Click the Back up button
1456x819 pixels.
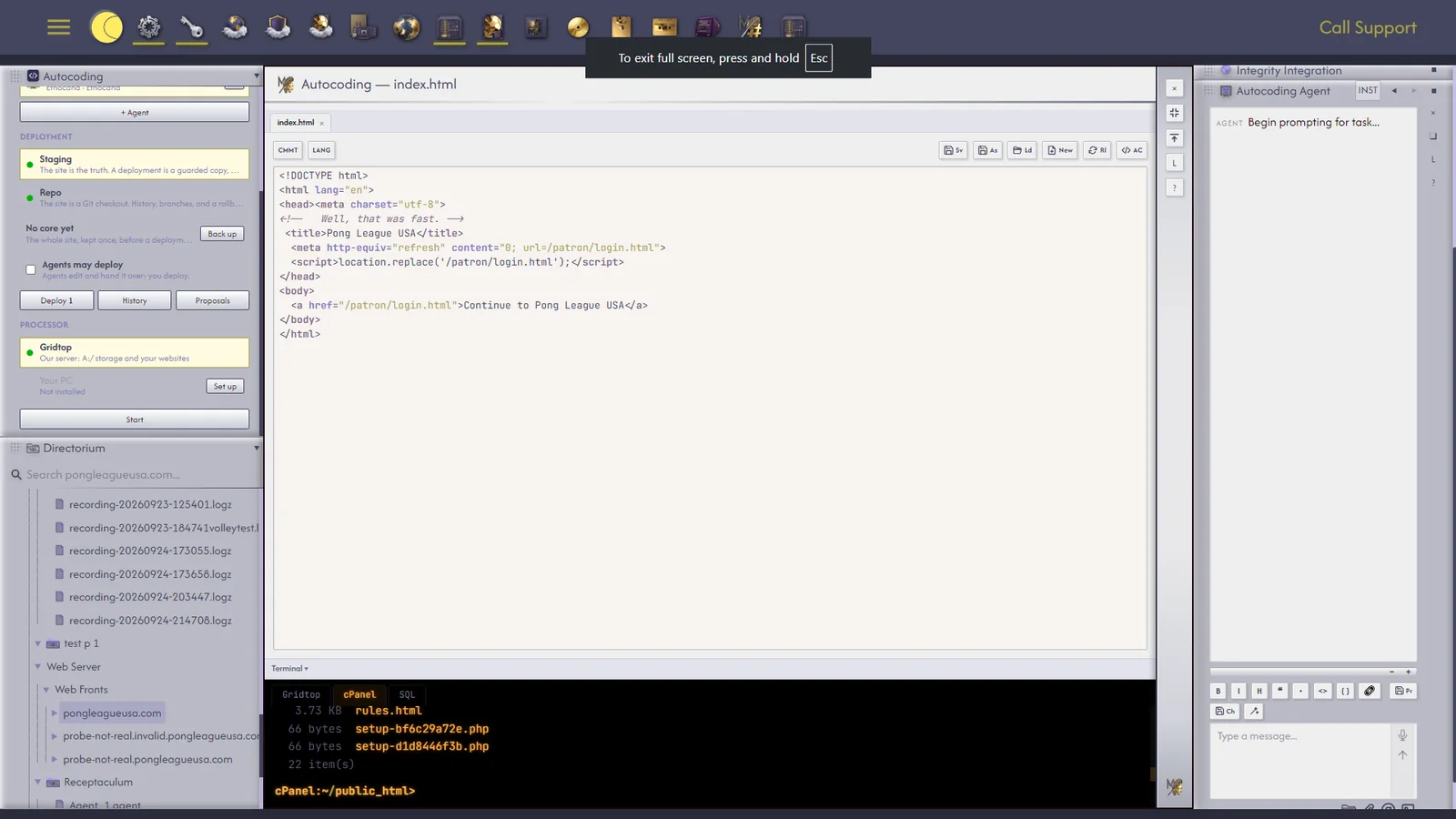(x=222, y=234)
